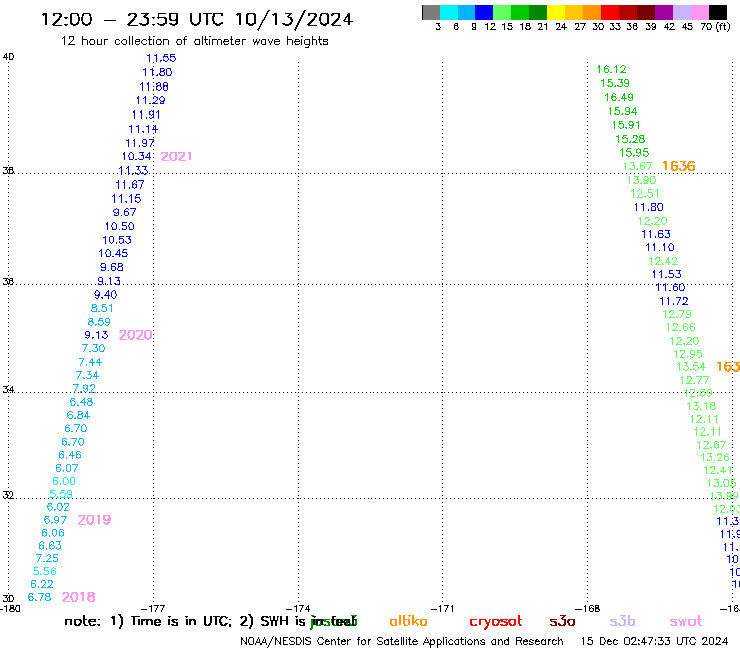Click the 'swot' satellite legend label
This screenshot has width=740, height=650.
tap(686, 621)
